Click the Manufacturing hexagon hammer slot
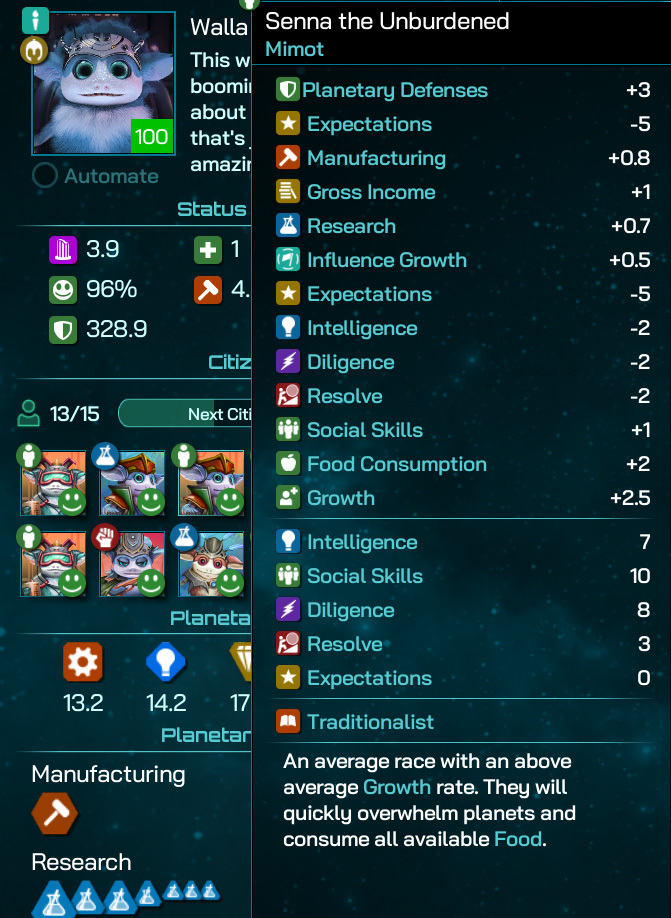This screenshot has width=671, height=918. coord(54,813)
